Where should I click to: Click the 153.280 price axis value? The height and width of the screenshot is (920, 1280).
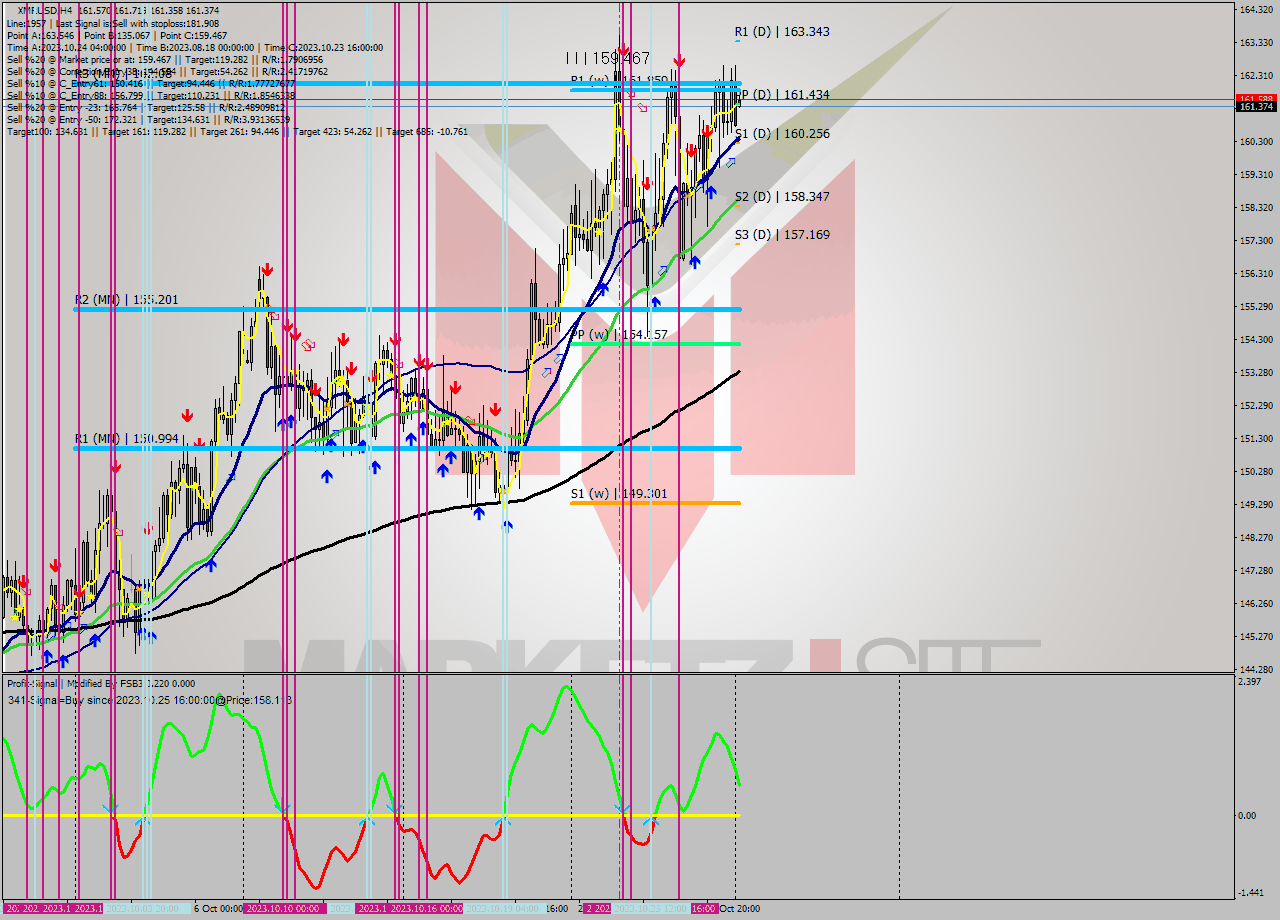[x=1255, y=372]
